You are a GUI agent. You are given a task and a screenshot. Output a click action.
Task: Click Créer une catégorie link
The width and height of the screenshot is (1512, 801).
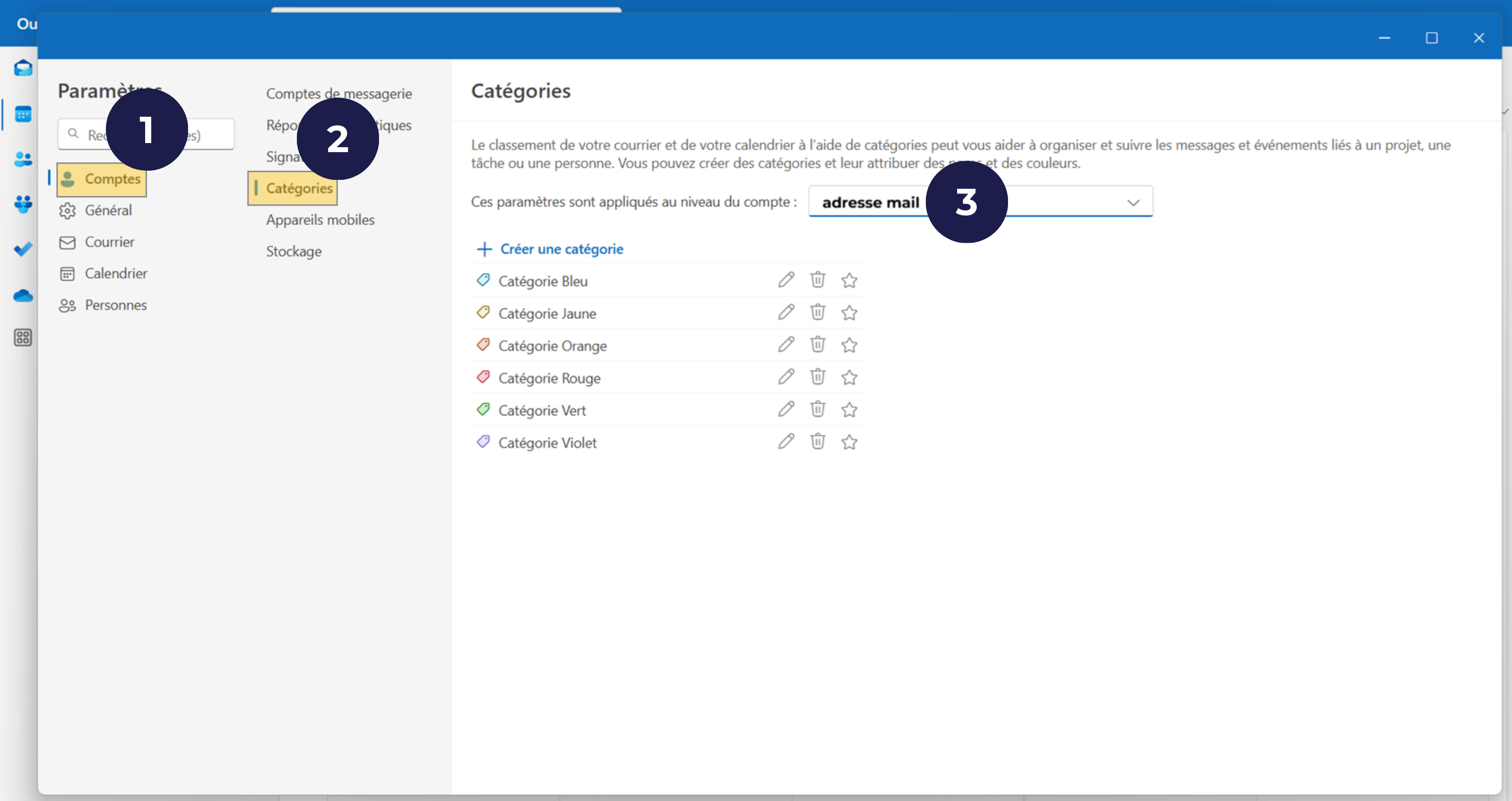click(561, 249)
